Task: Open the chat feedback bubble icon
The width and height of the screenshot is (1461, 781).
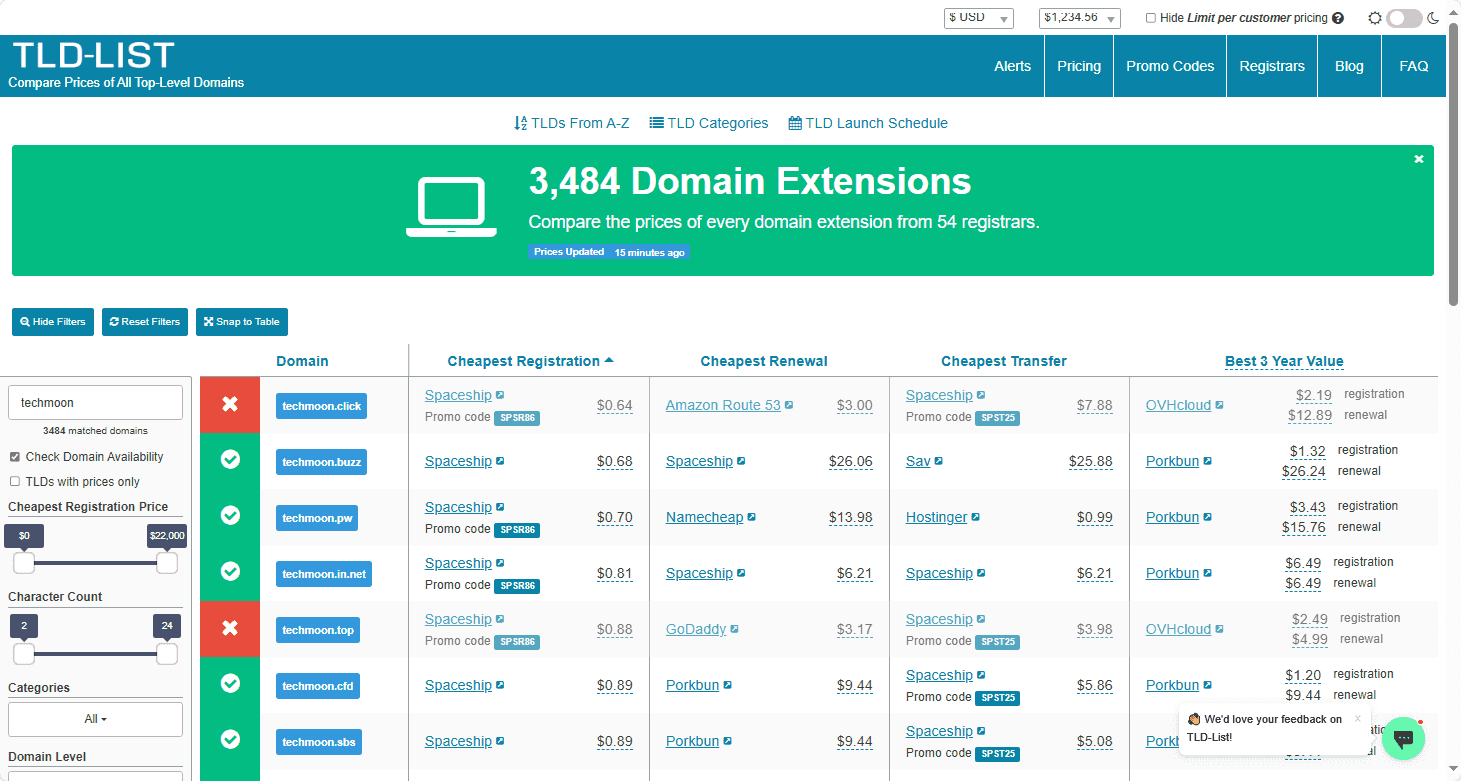Action: pos(1403,738)
